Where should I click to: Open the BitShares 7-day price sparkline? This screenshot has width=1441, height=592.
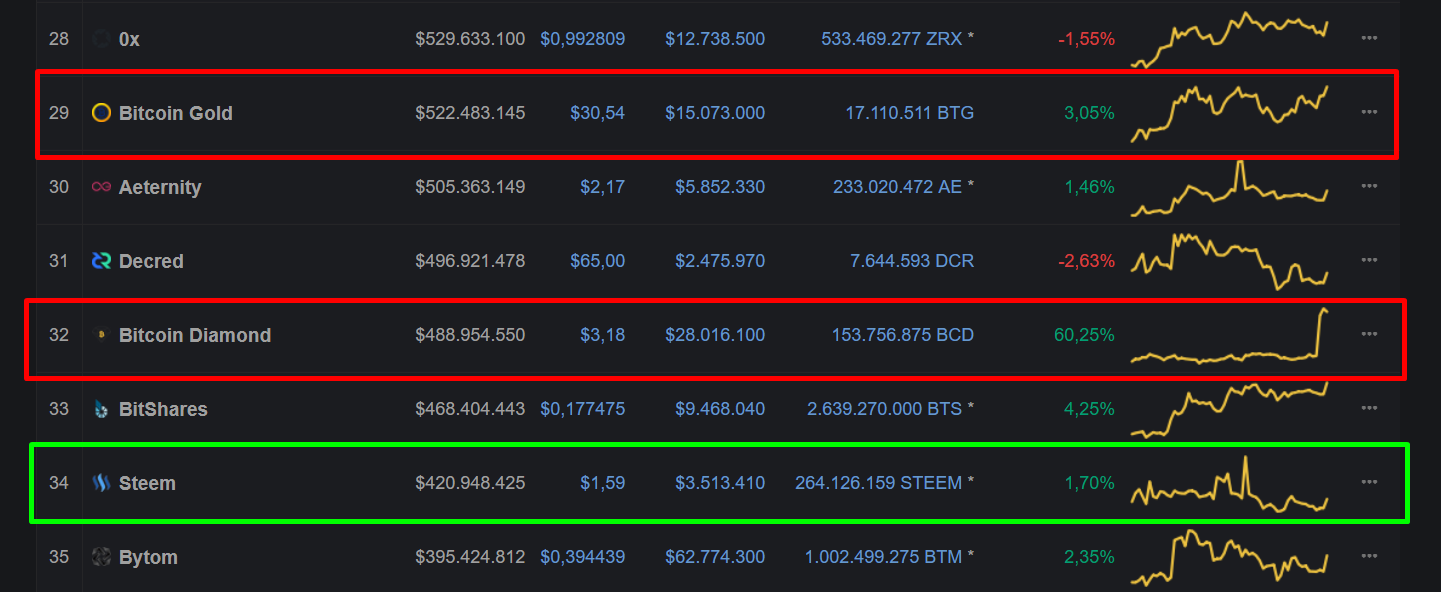(1230, 409)
